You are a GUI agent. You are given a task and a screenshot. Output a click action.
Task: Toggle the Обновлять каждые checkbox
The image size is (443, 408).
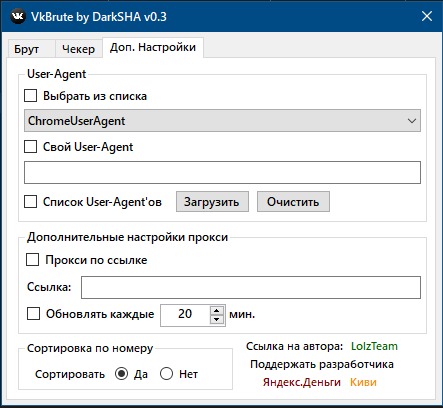click(x=33, y=314)
